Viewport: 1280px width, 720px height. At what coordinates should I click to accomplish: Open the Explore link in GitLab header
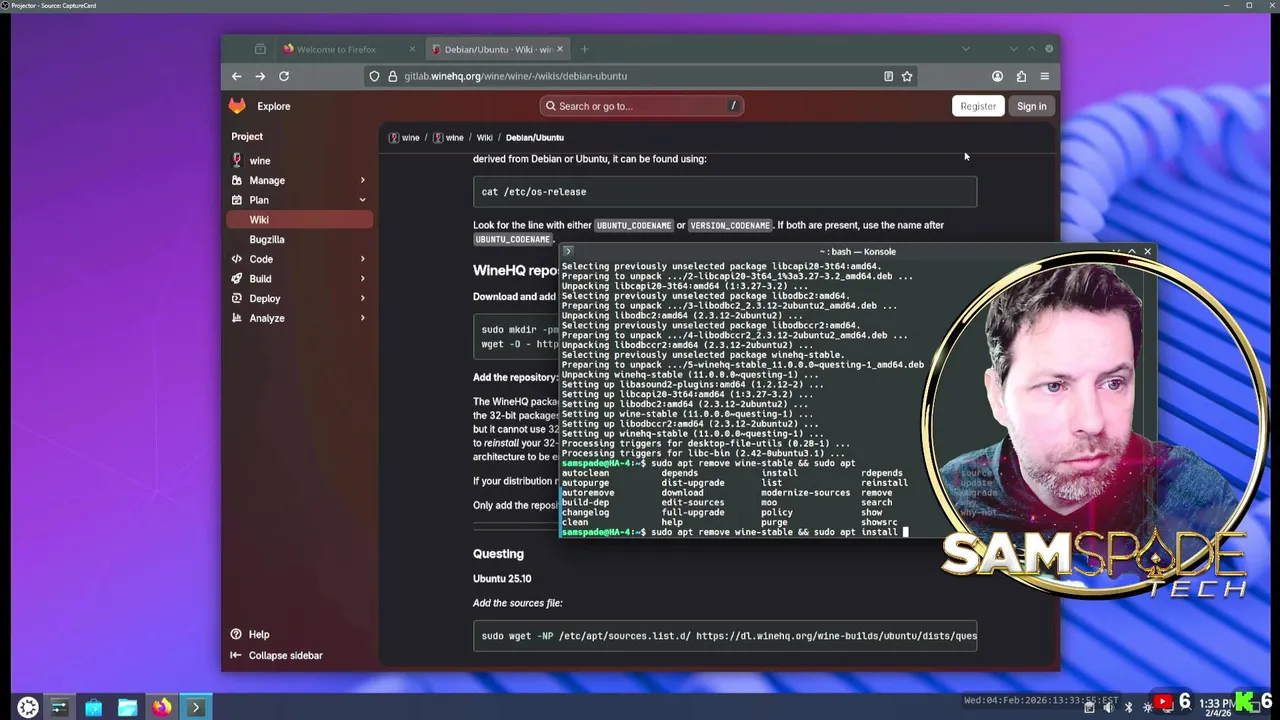273,106
